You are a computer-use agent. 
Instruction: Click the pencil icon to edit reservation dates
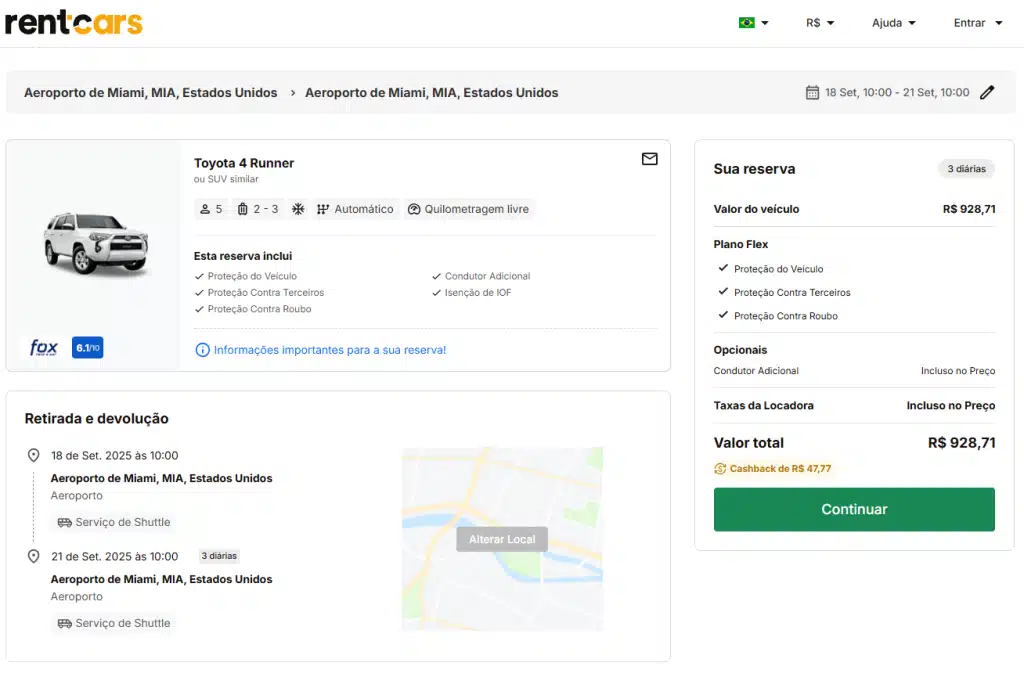(x=987, y=92)
